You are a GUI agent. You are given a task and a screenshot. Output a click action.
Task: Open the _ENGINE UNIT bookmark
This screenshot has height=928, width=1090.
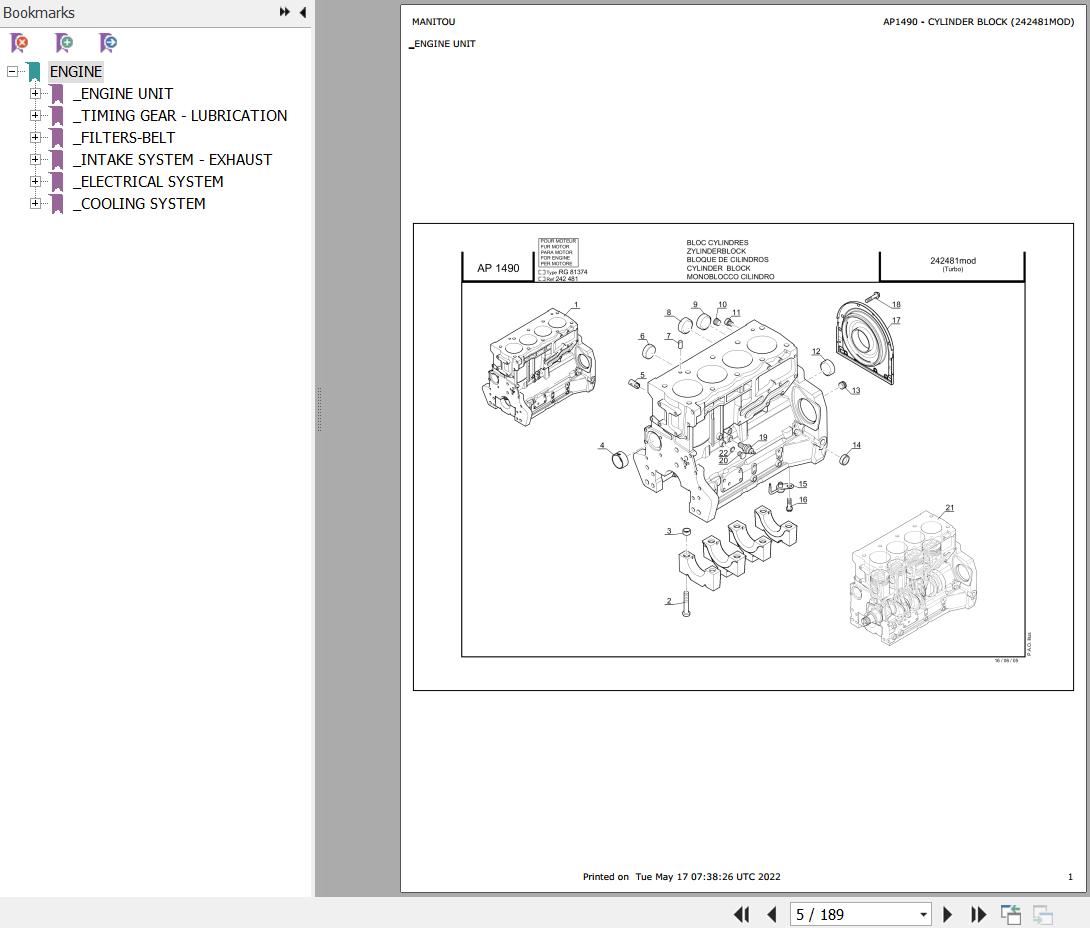[123, 94]
